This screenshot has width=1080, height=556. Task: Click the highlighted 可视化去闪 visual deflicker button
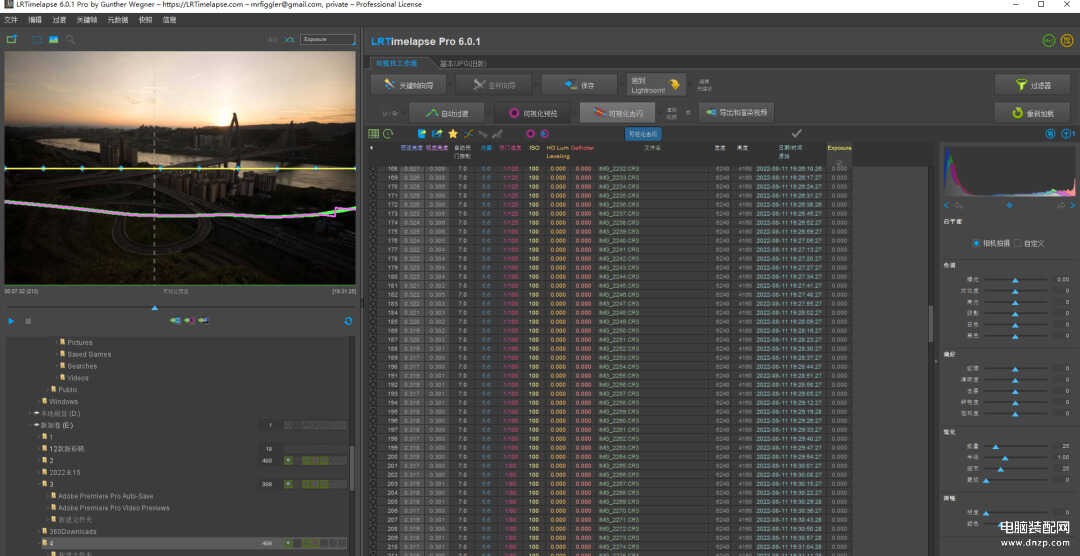point(617,113)
